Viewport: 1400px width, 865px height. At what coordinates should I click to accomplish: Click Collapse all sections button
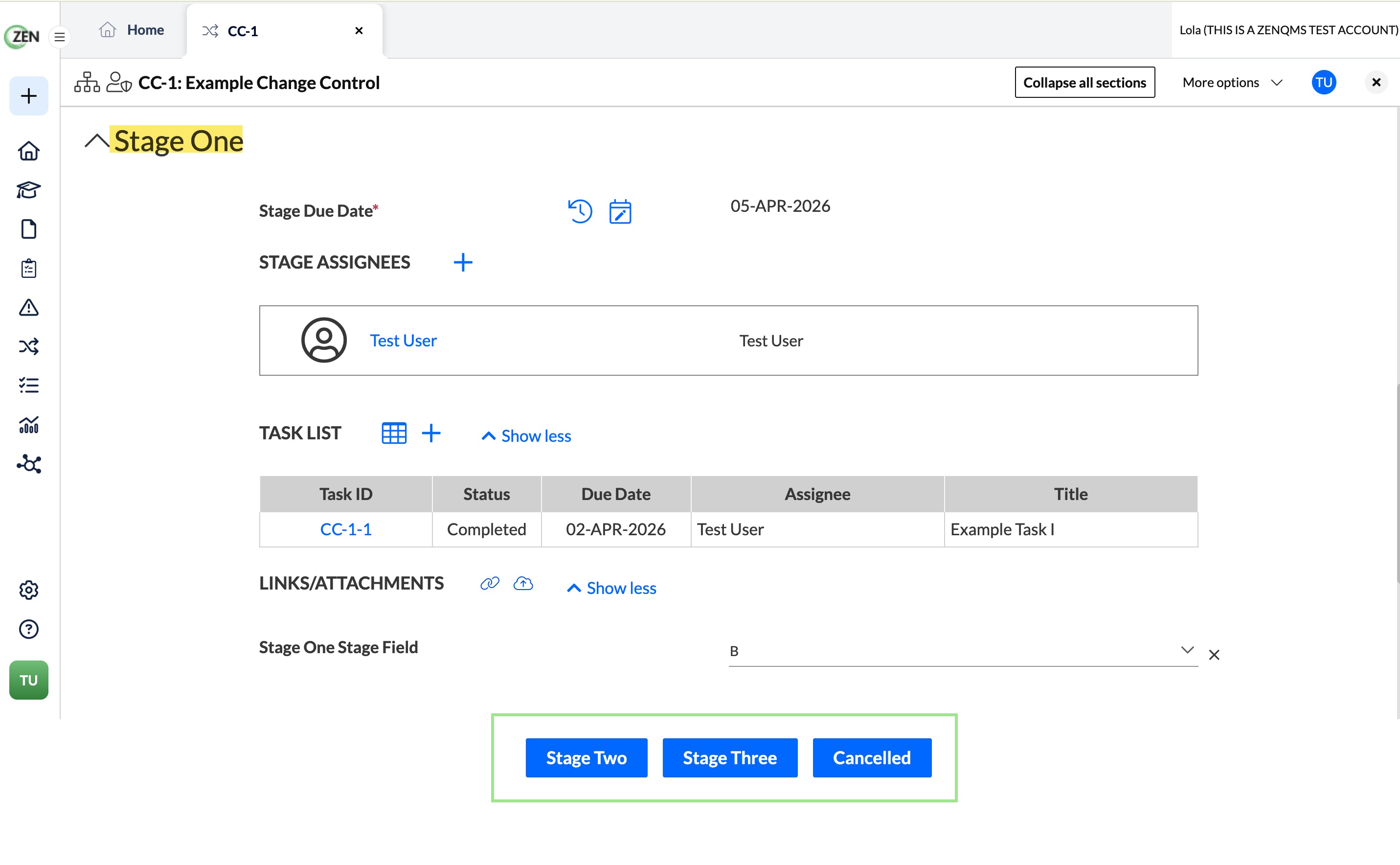[x=1084, y=82]
